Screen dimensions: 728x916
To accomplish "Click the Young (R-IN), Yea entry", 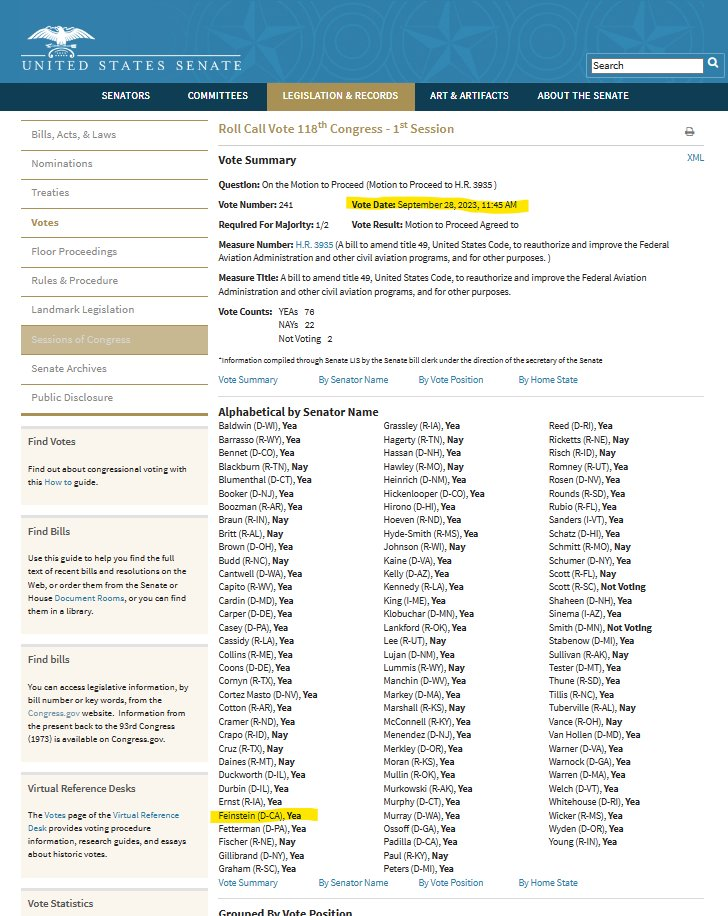I will 583,842.
